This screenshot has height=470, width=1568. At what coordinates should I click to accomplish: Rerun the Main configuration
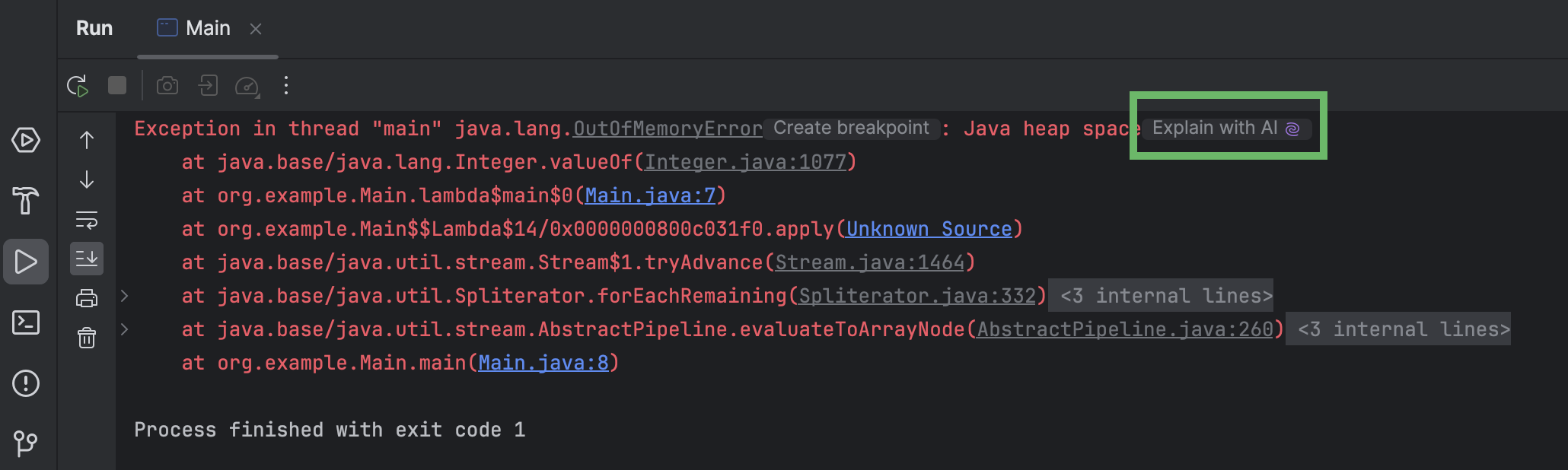tap(78, 86)
